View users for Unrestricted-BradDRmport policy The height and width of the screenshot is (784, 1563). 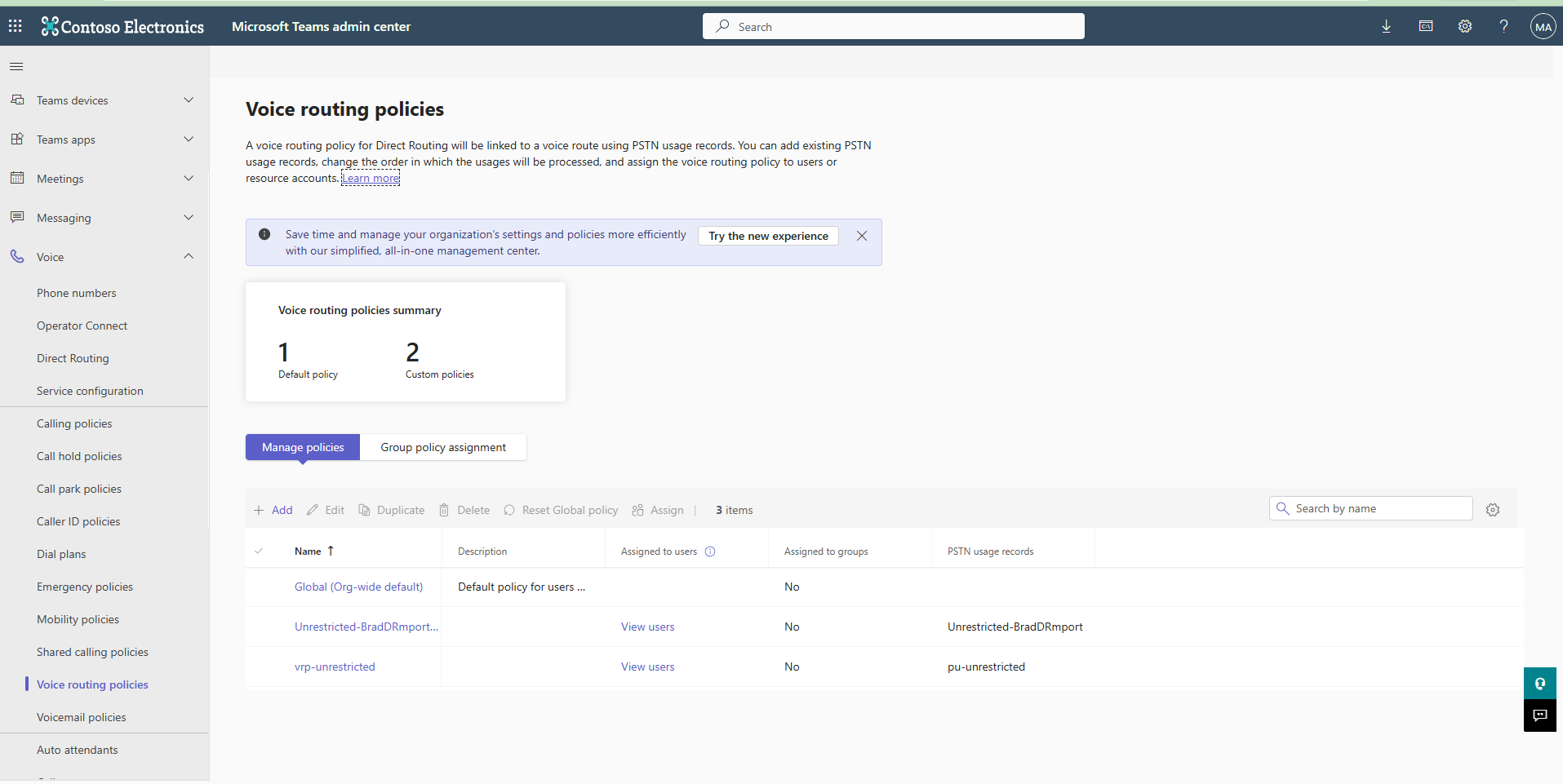coord(648,627)
